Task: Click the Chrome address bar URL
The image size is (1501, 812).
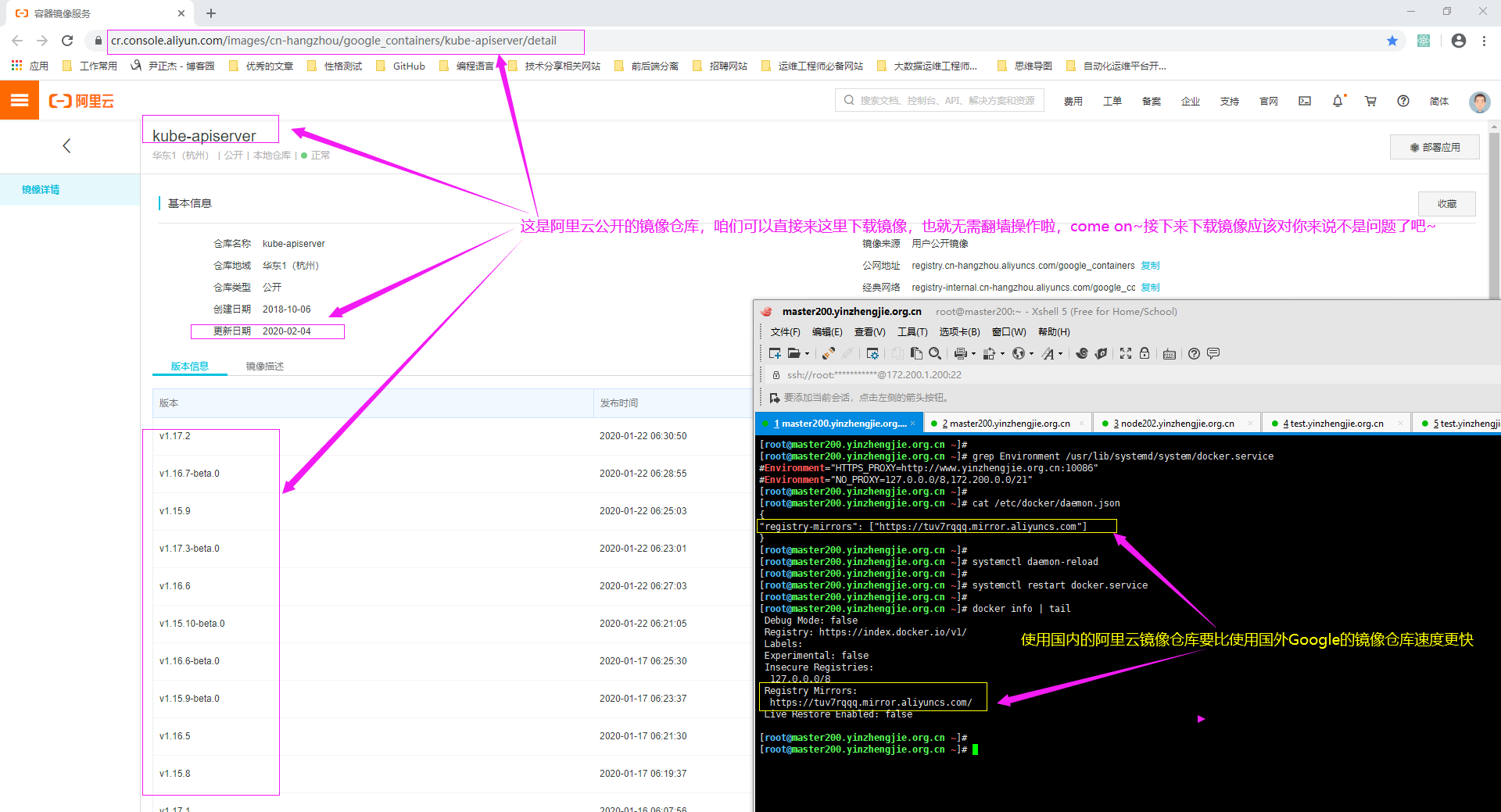Action: [x=334, y=41]
